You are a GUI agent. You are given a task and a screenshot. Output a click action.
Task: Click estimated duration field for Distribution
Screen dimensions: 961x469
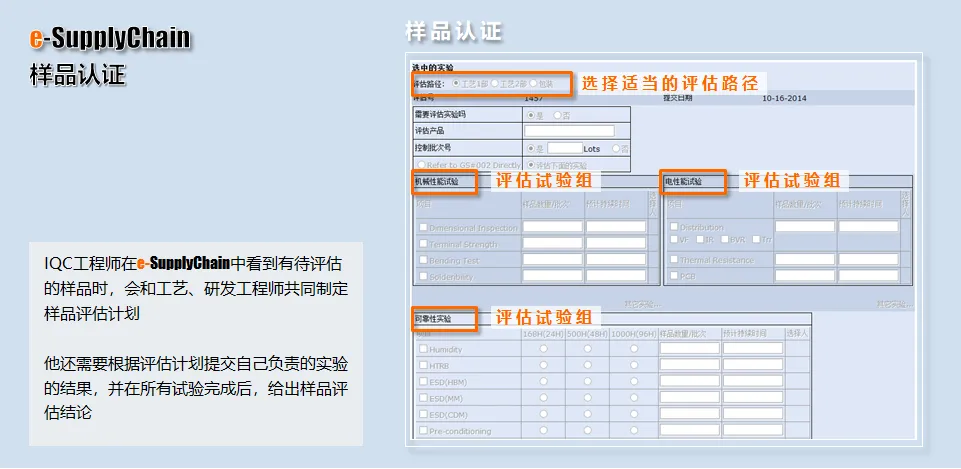(x=868, y=226)
